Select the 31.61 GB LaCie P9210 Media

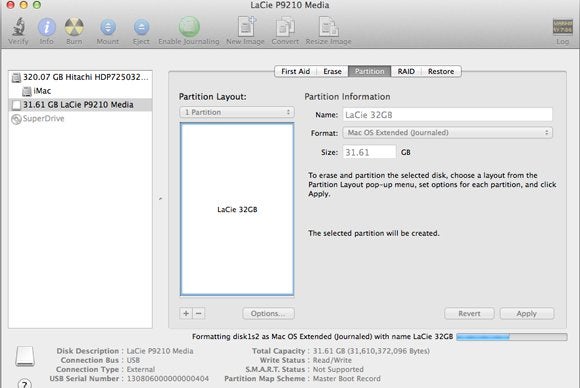(80, 105)
